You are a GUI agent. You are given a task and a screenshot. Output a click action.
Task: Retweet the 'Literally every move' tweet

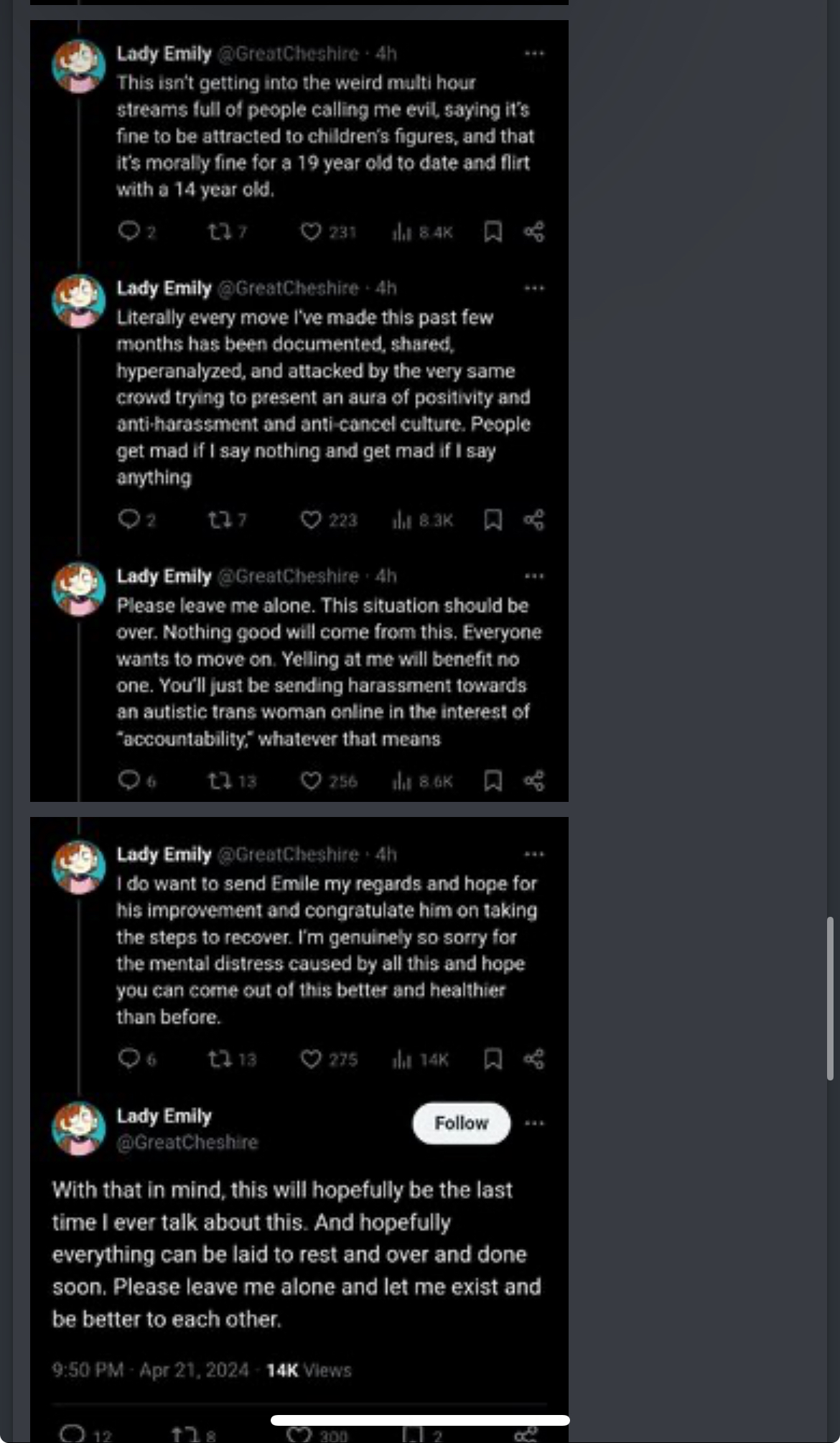218,520
